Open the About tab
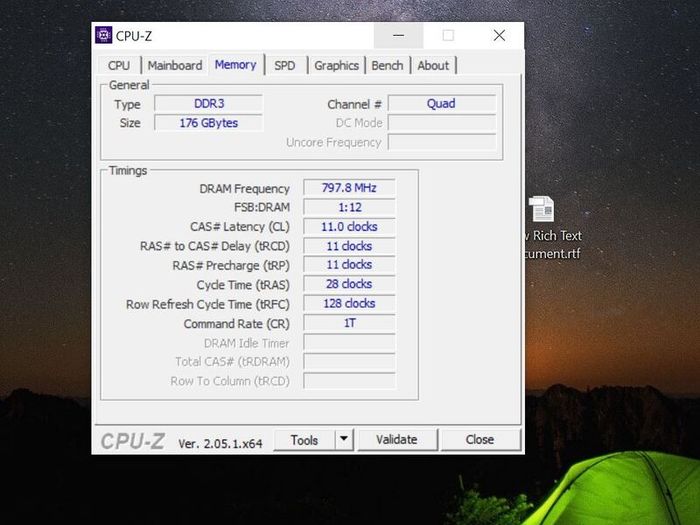700x525 pixels. (x=433, y=66)
